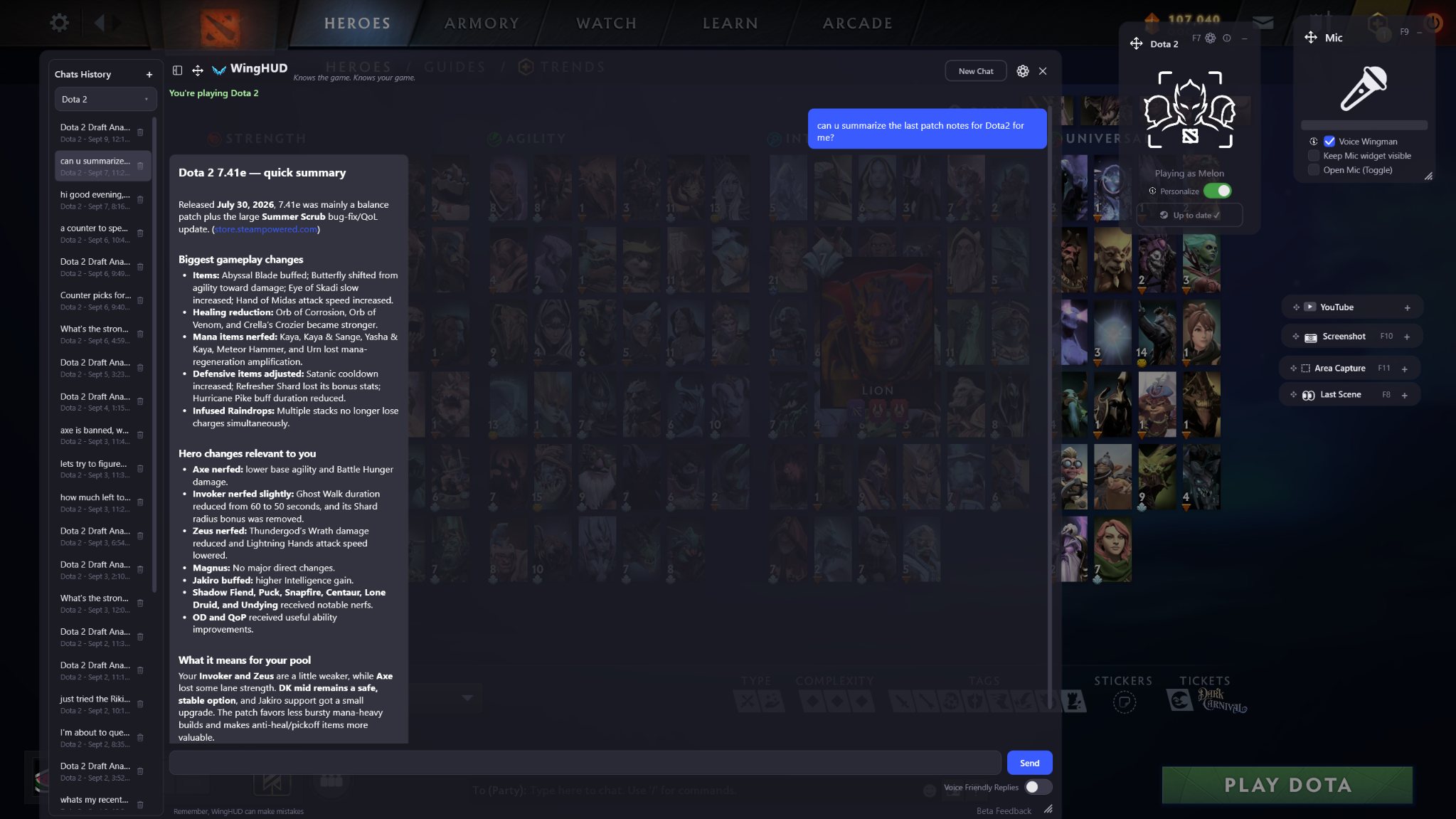Viewport: 1456px width, 819px height.
Task: Delete the 'Counter picks for...' chat
Action: pyautogui.click(x=140, y=300)
